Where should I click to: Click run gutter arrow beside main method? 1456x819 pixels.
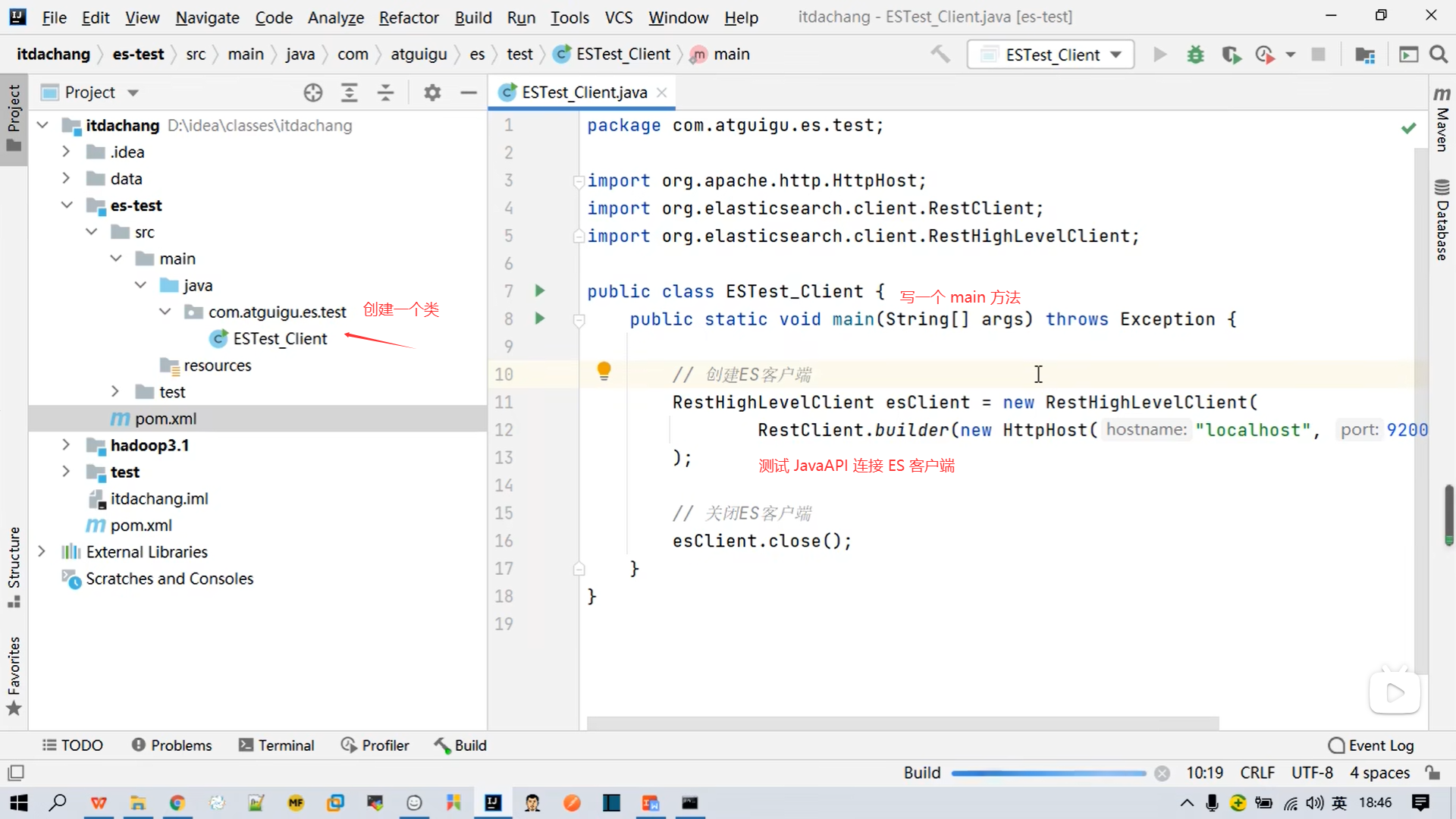tap(539, 318)
